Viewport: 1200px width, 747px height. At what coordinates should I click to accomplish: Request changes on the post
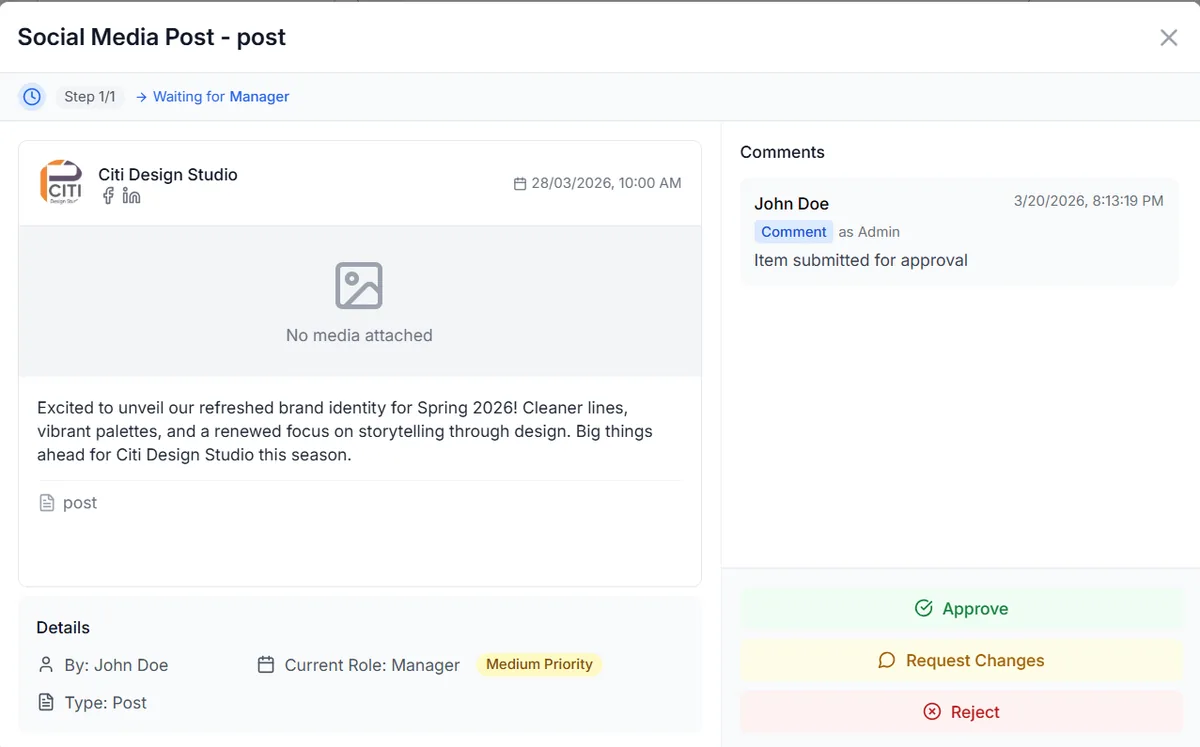[961, 660]
